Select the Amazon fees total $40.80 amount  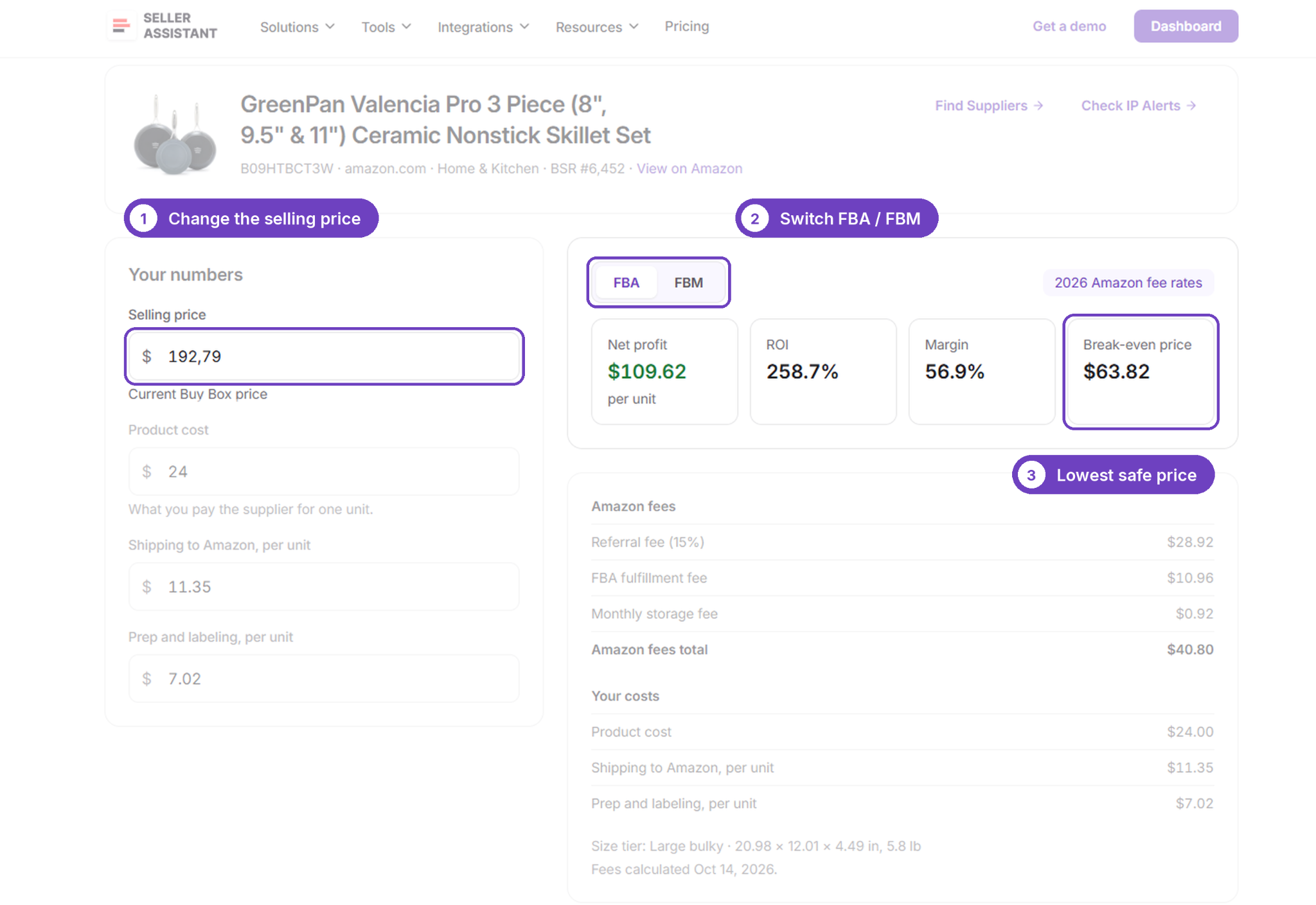[1190, 650]
